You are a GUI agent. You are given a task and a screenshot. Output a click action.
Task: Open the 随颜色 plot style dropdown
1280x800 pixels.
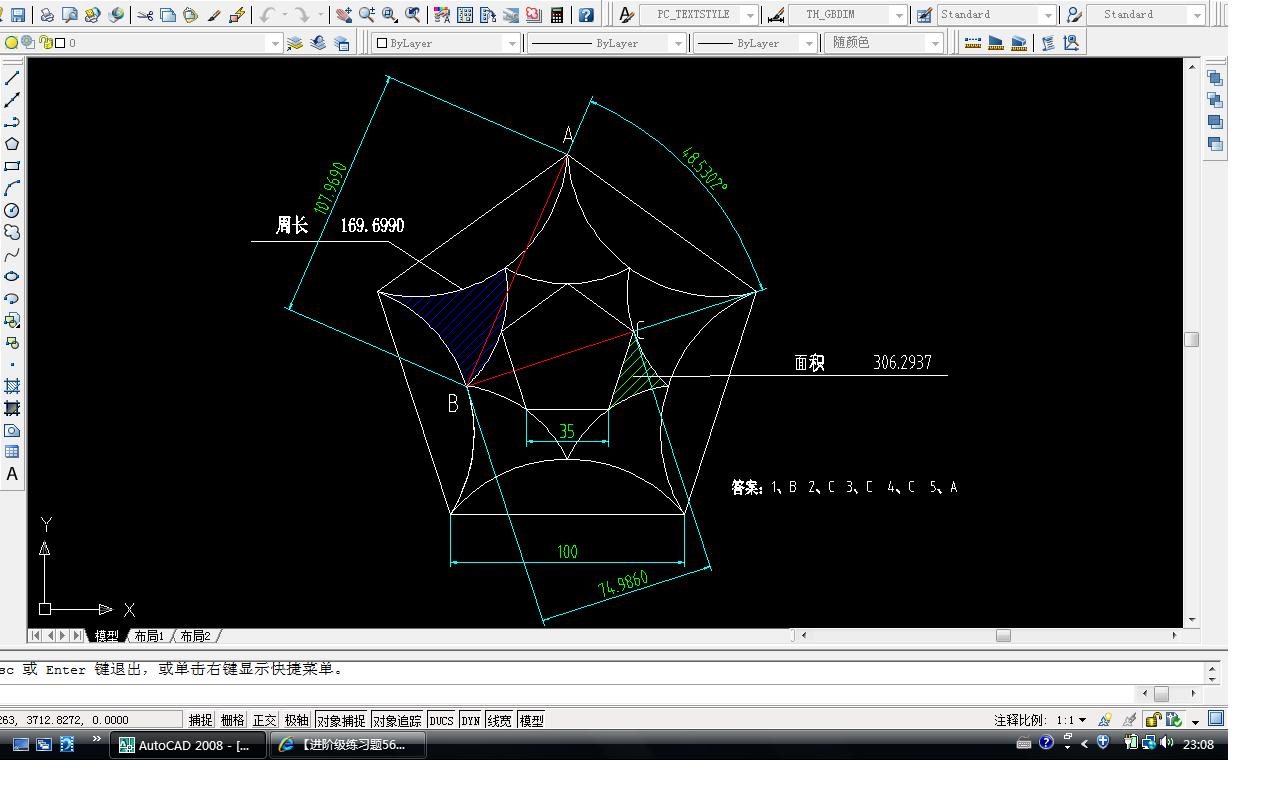point(935,43)
